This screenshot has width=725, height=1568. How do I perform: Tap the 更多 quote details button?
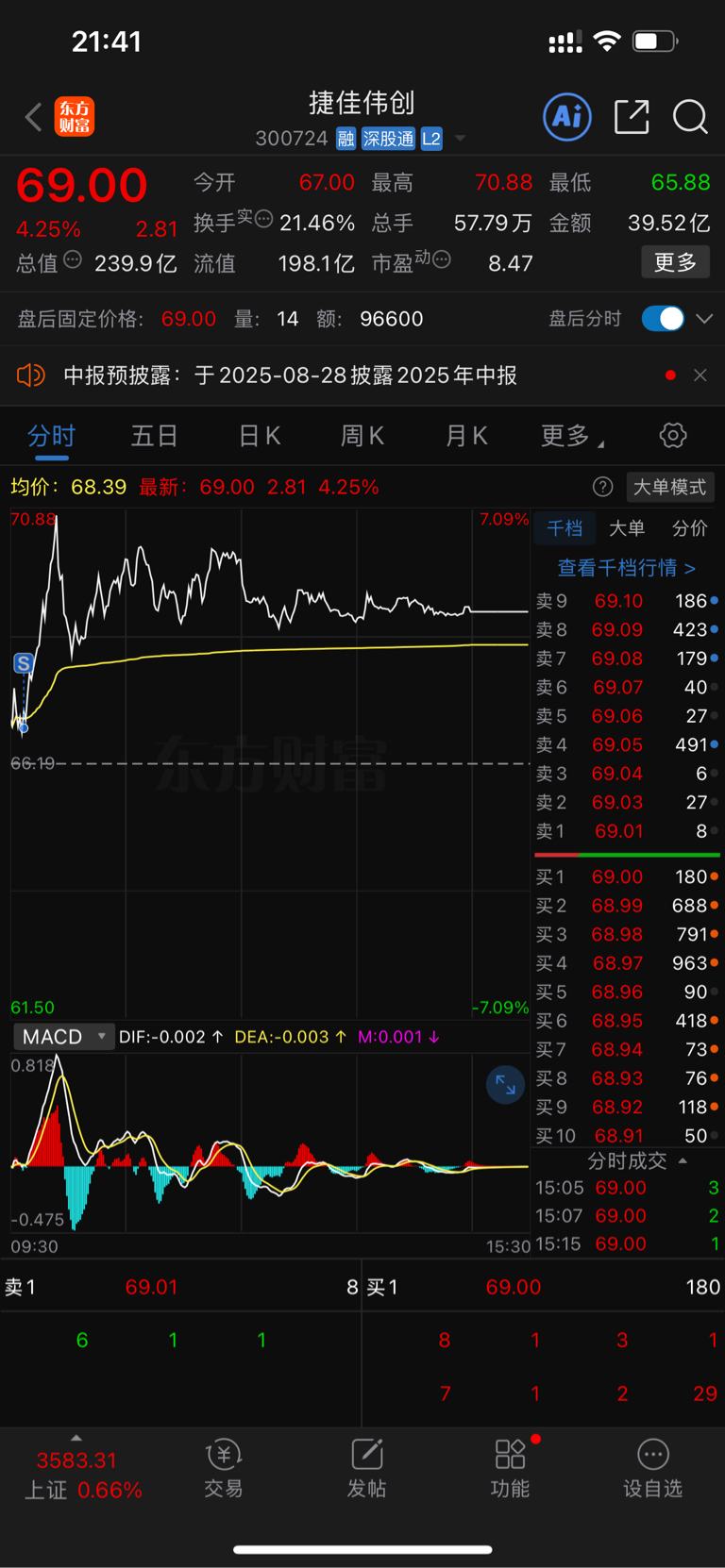point(675,262)
